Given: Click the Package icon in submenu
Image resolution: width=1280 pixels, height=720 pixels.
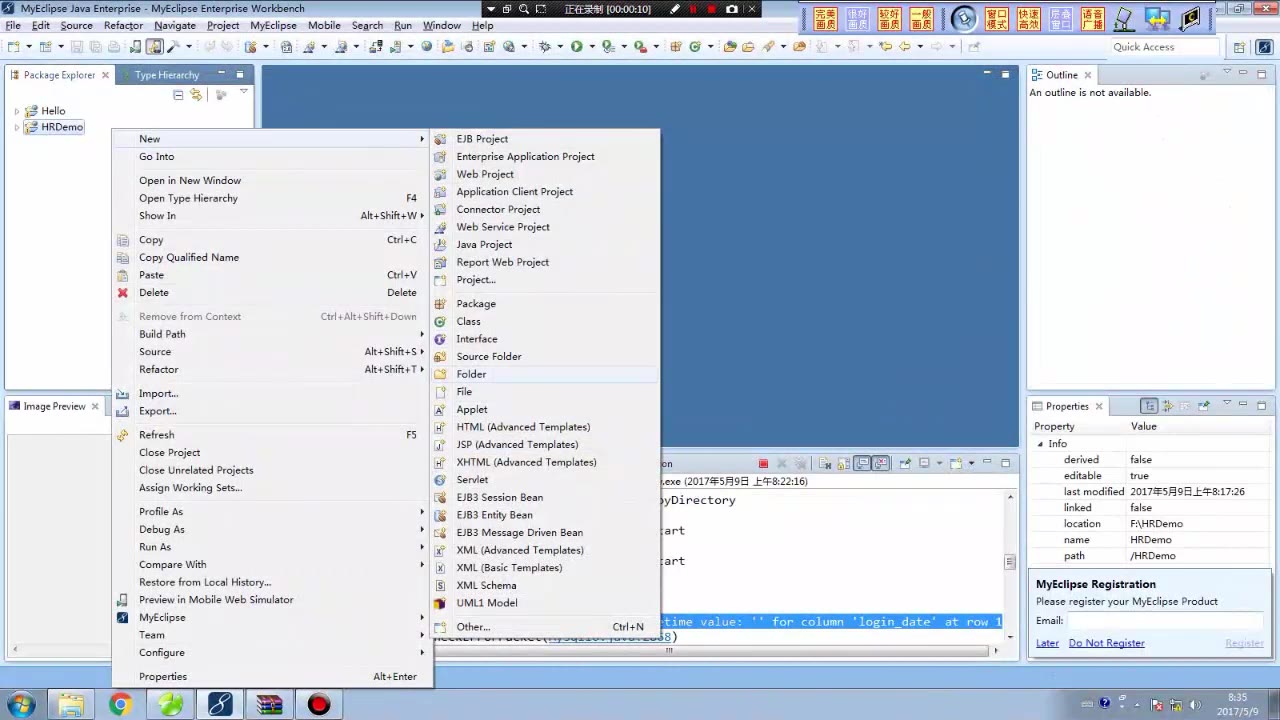Looking at the screenshot, I should pos(440,304).
